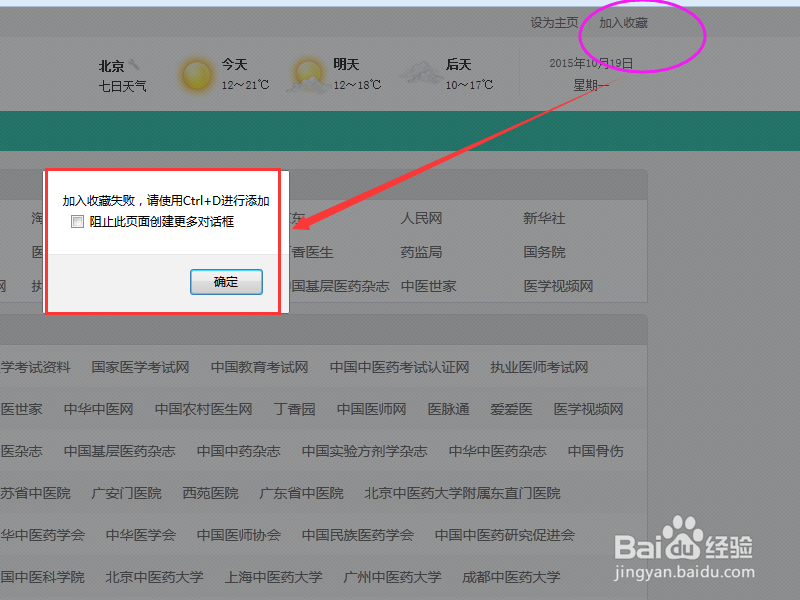Viewport: 800px width, 600px height.
Task: Open the 国家医学考试网 link
Action: 140,367
